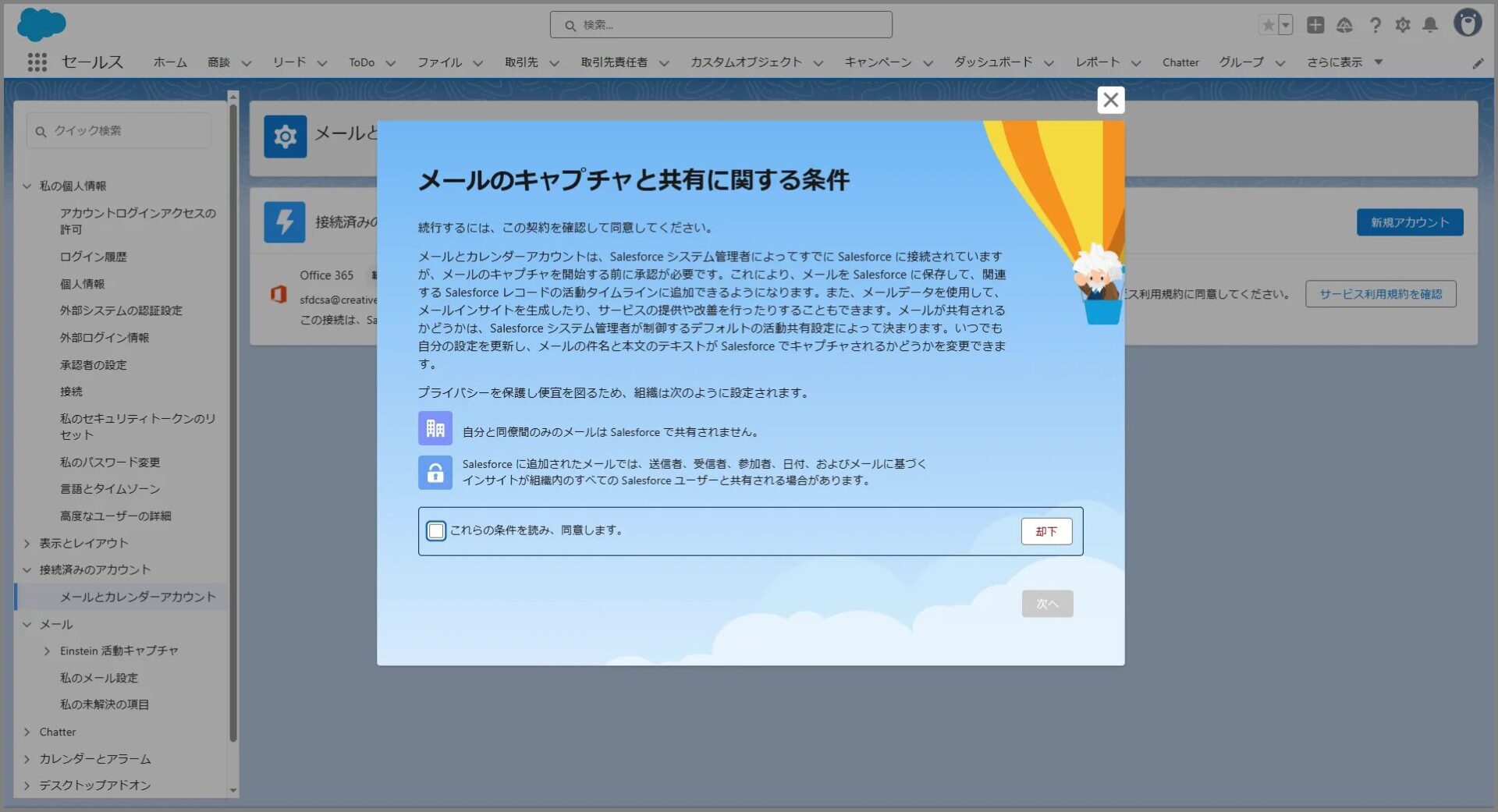
Task: Select 言語とタイムゾーン in sidebar
Action: (x=110, y=489)
